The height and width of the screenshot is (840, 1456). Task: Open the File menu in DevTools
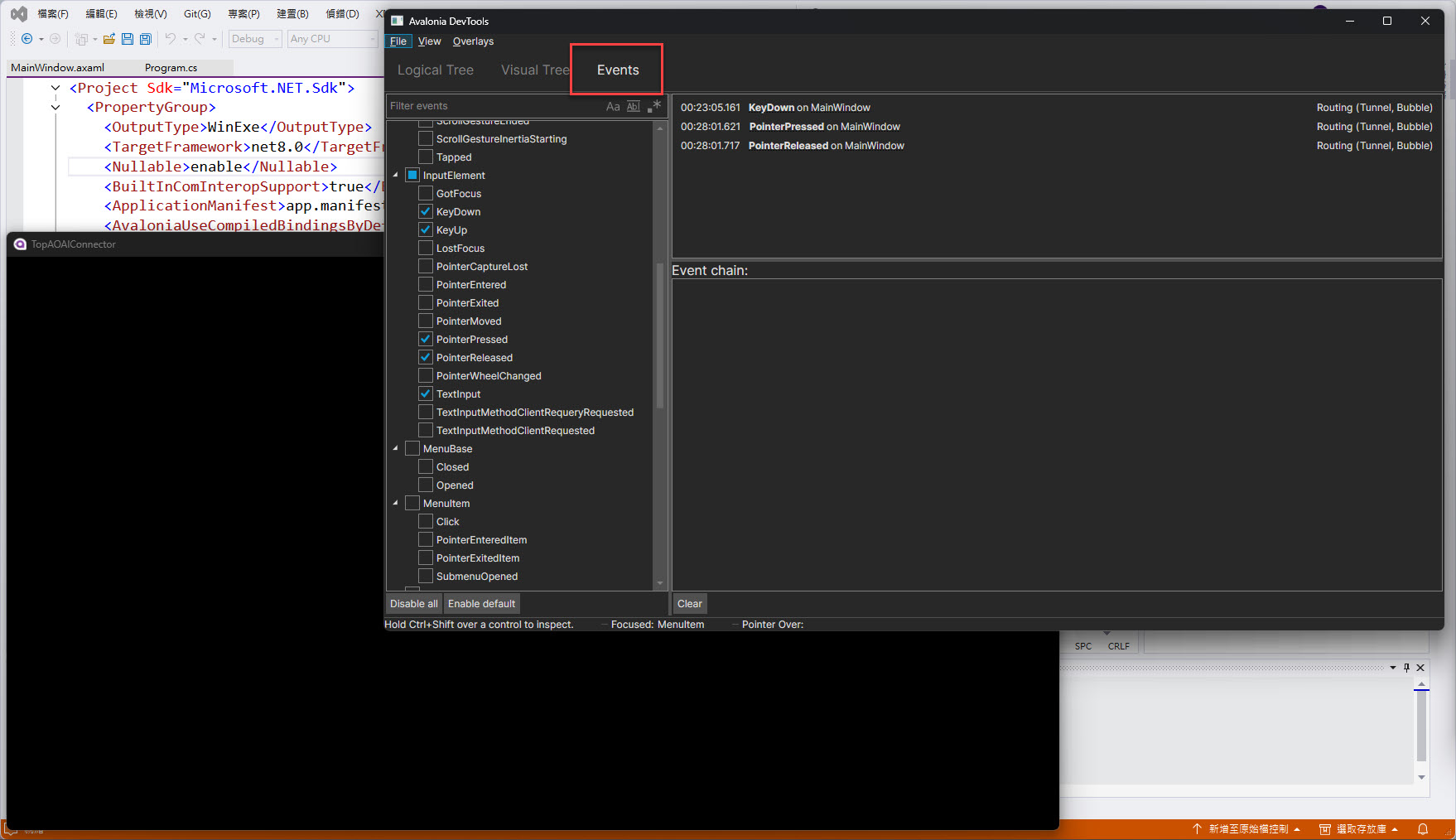(x=398, y=41)
